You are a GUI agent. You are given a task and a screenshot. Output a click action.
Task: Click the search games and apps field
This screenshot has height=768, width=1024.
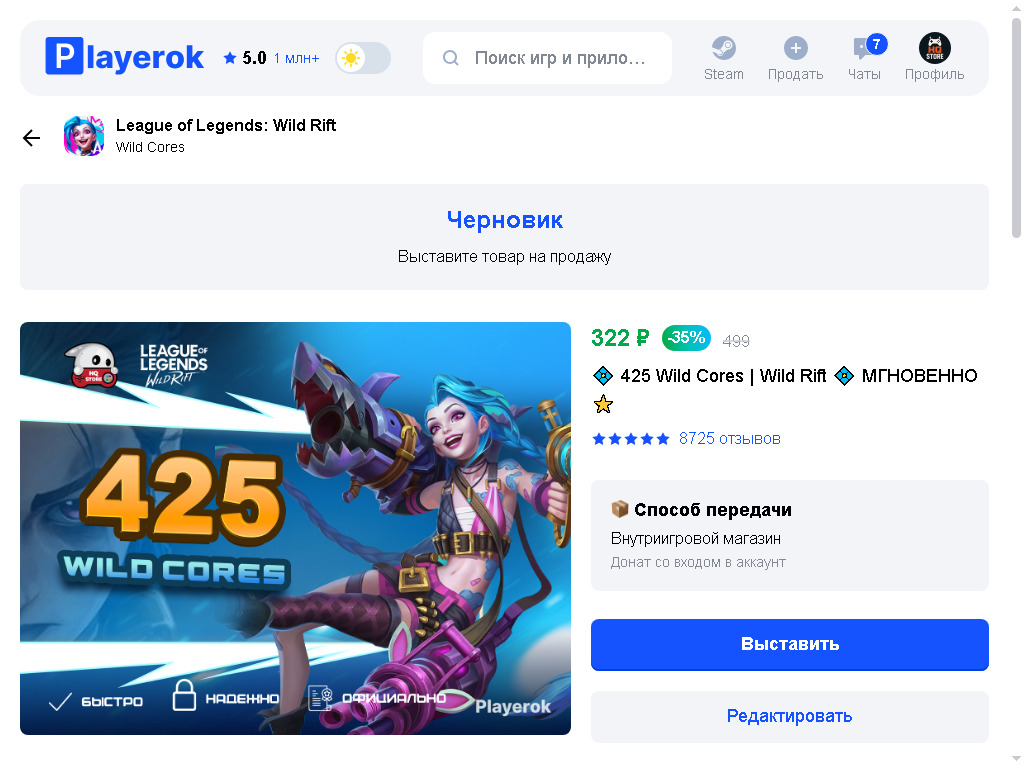pos(547,58)
